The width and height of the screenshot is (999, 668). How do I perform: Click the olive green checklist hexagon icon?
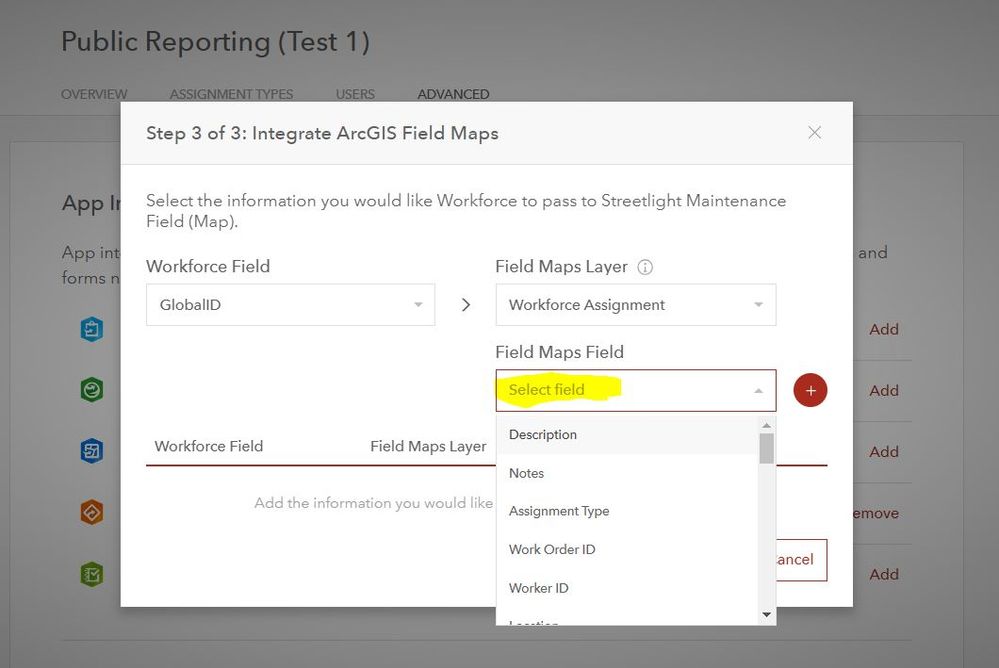pos(92,575)
